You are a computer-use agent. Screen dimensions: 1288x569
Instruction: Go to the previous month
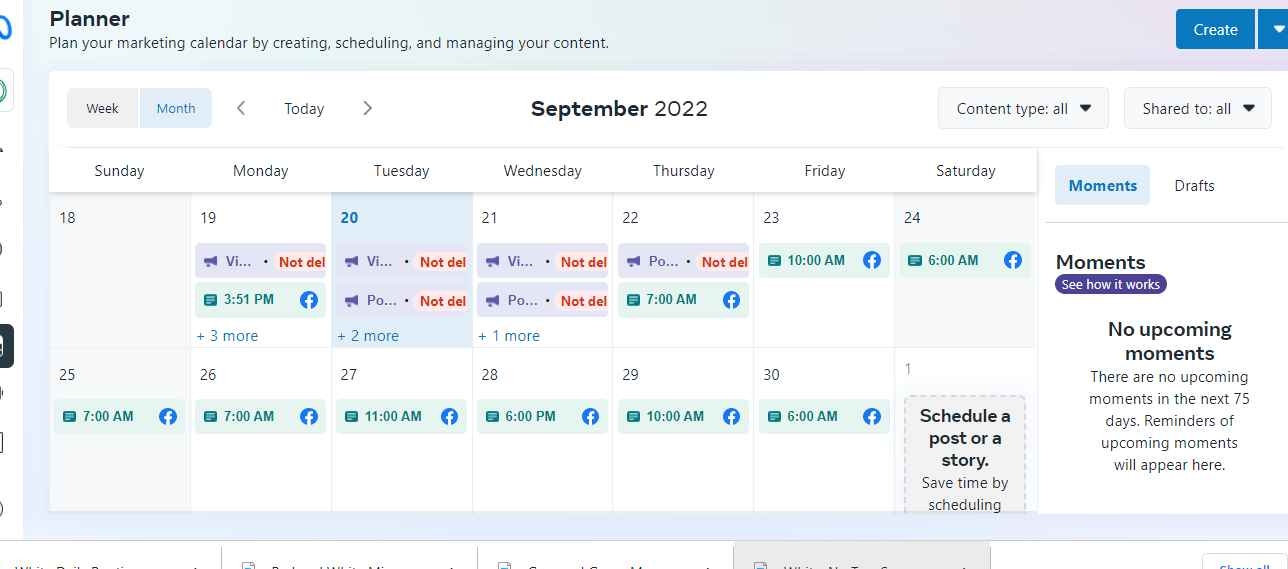click(241, 108)
